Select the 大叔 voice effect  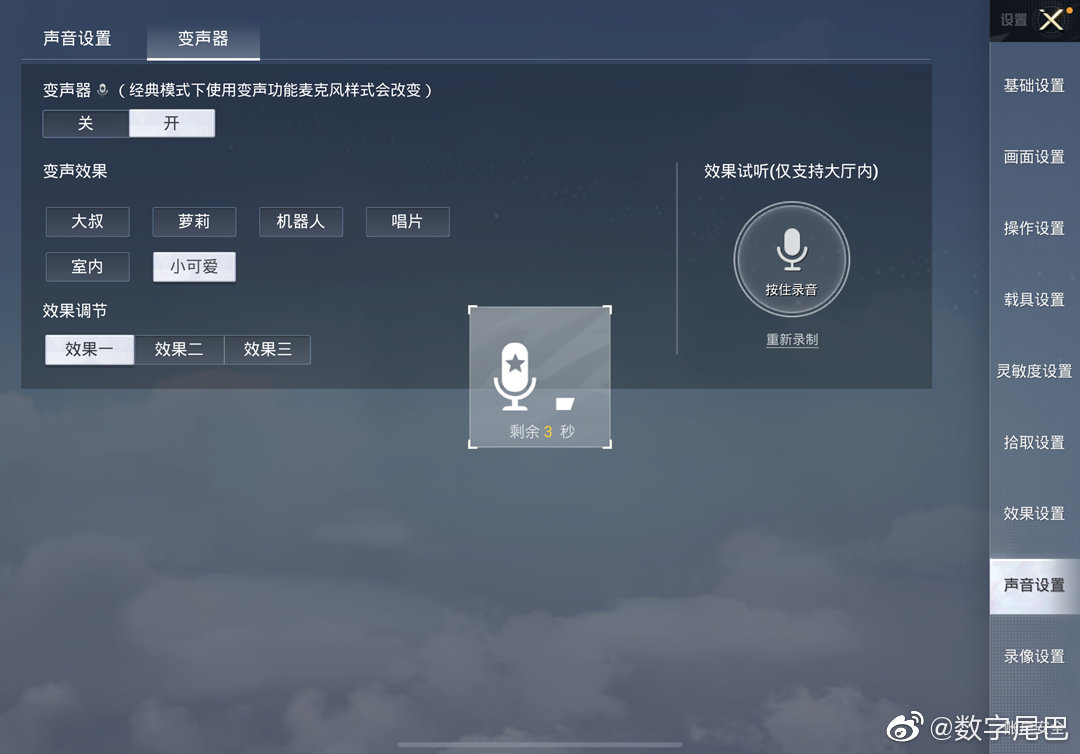[x=87, y=222]
